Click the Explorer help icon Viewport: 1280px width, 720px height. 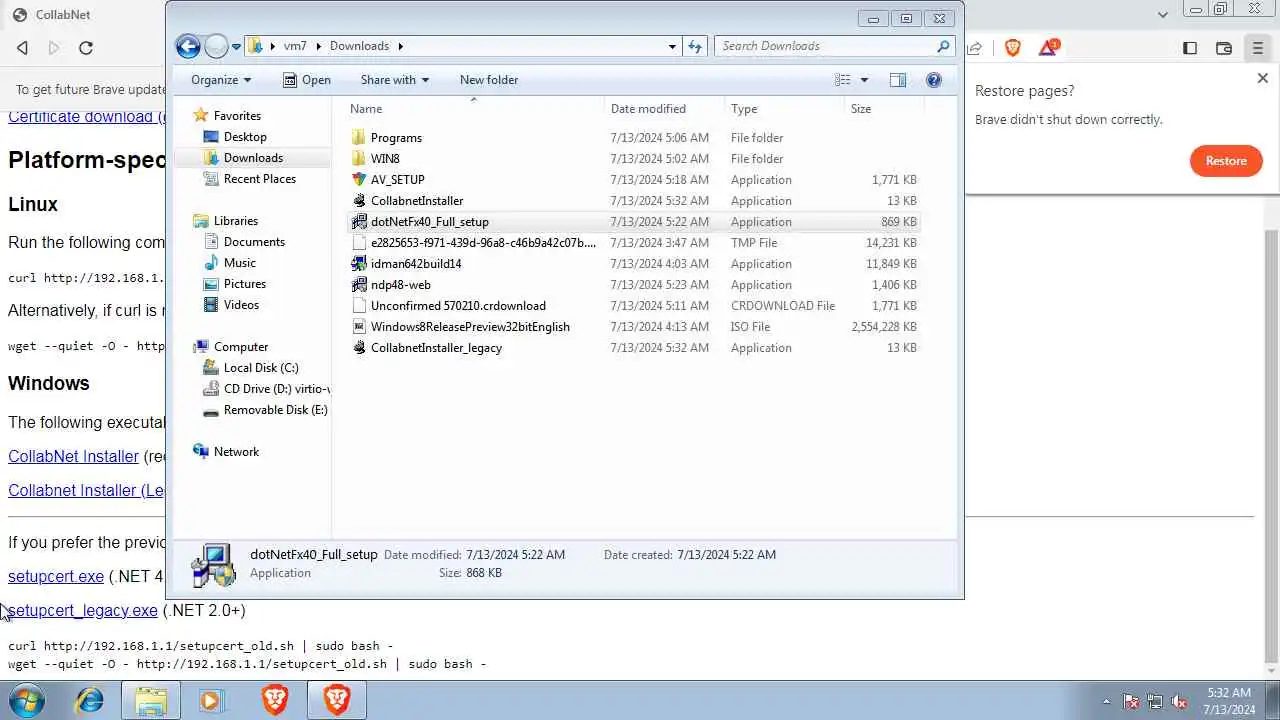[x=934, y=80]
